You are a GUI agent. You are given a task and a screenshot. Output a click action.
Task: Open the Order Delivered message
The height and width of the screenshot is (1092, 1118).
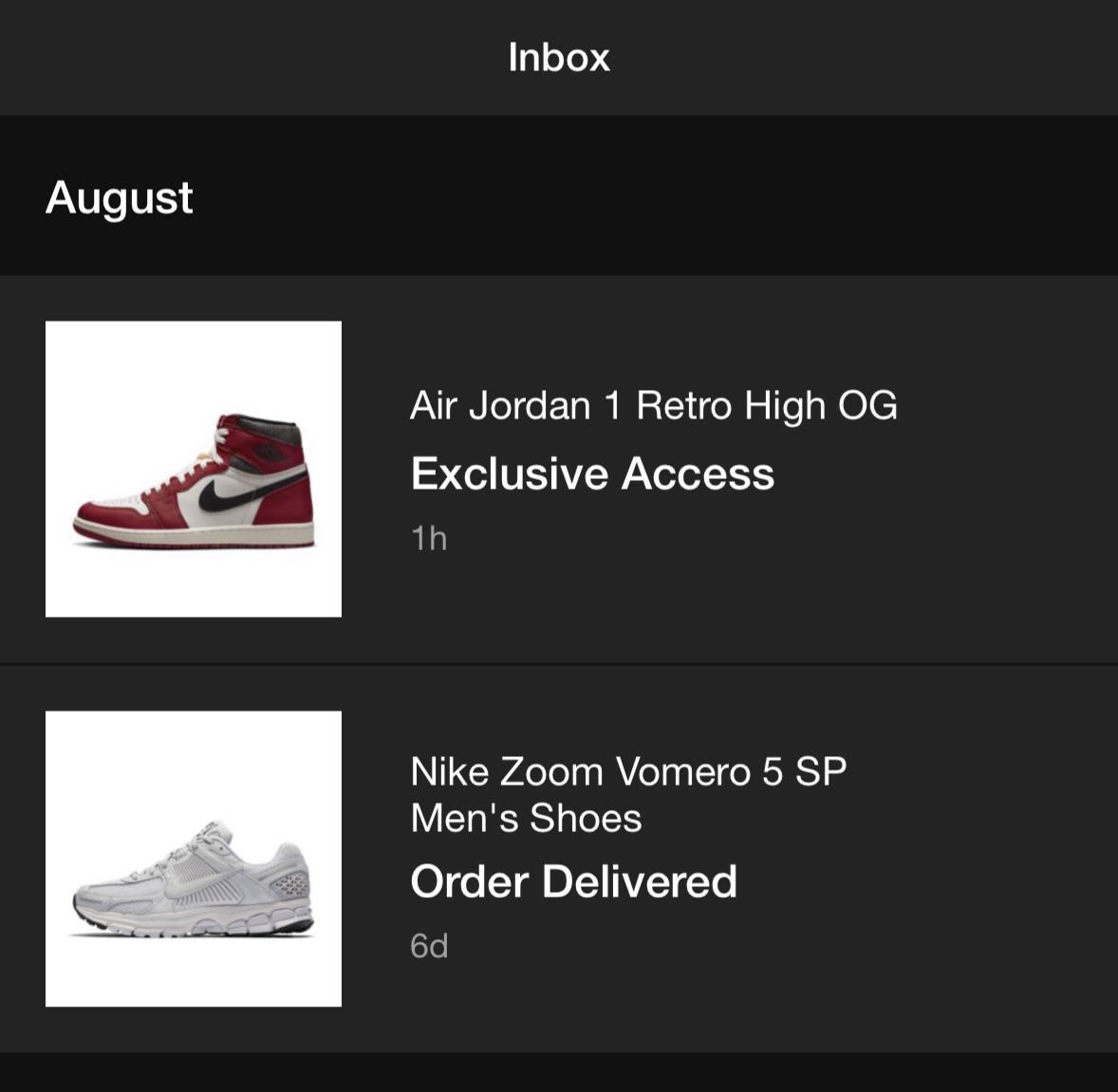coord(572,880)
